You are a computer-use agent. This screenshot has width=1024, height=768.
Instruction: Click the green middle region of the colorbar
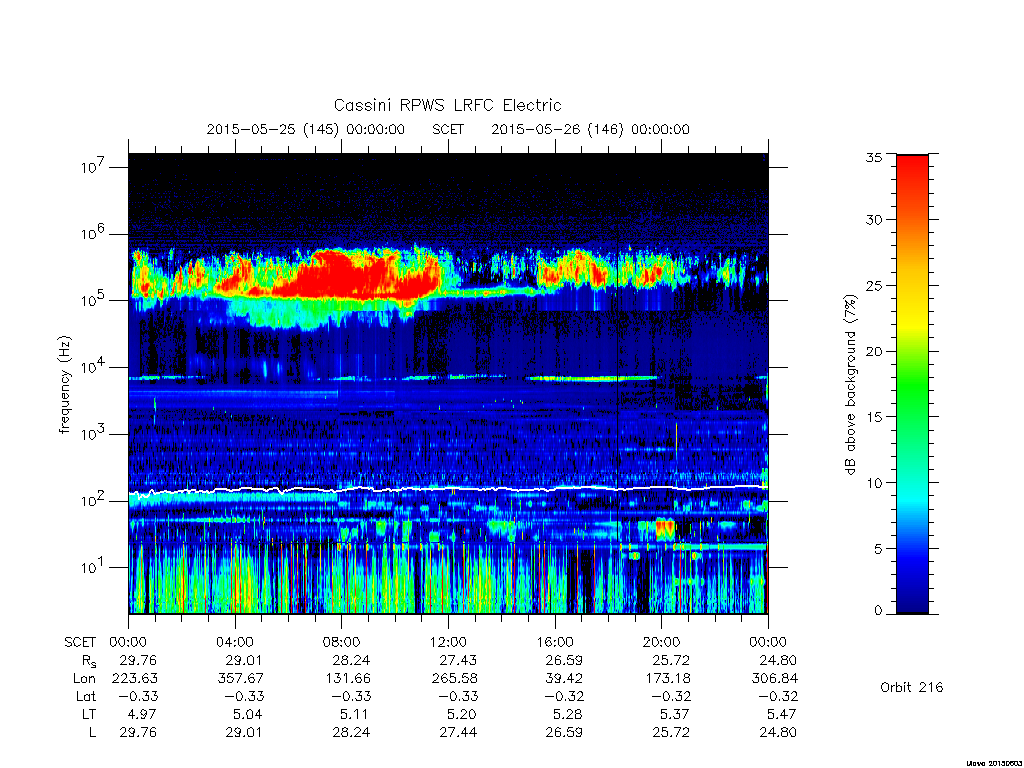(912, 385)
